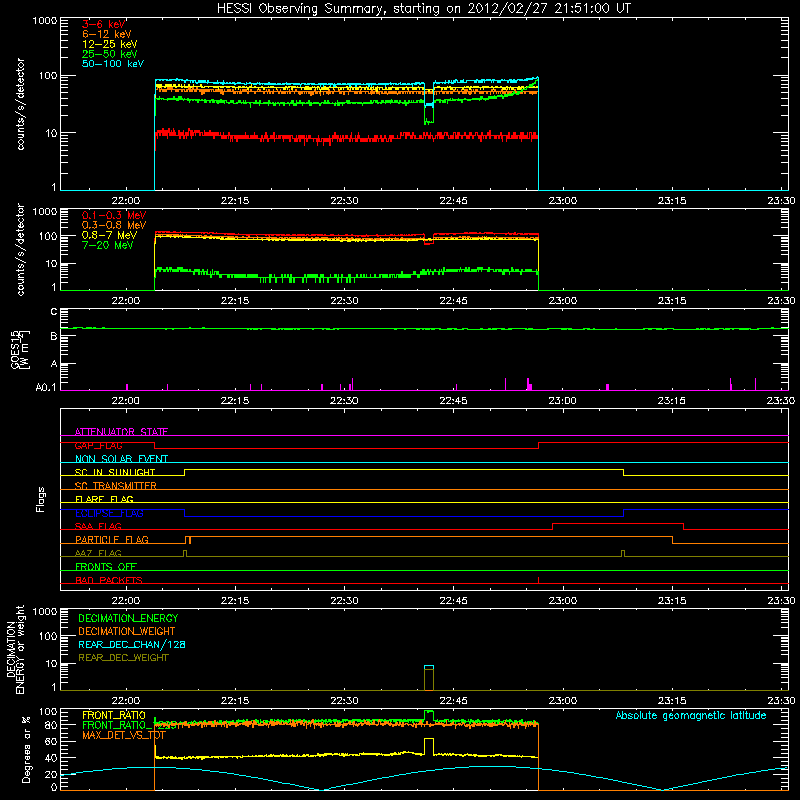Image resolution: width=800 pixels, height=800 pixels.
Task: Select the REAR_DEC_WEIGHT legend label
Action: tap(123, 658)
